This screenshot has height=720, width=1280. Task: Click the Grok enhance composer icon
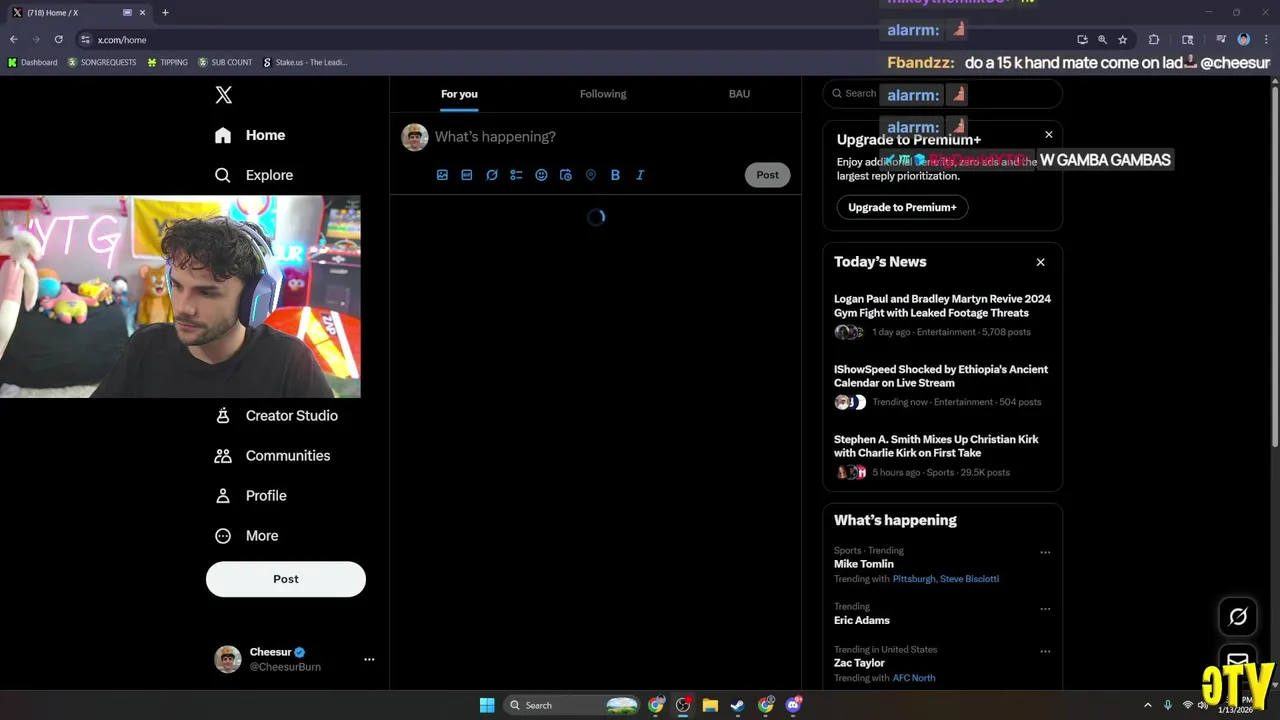pyautogui.click(x=492, y=175)
